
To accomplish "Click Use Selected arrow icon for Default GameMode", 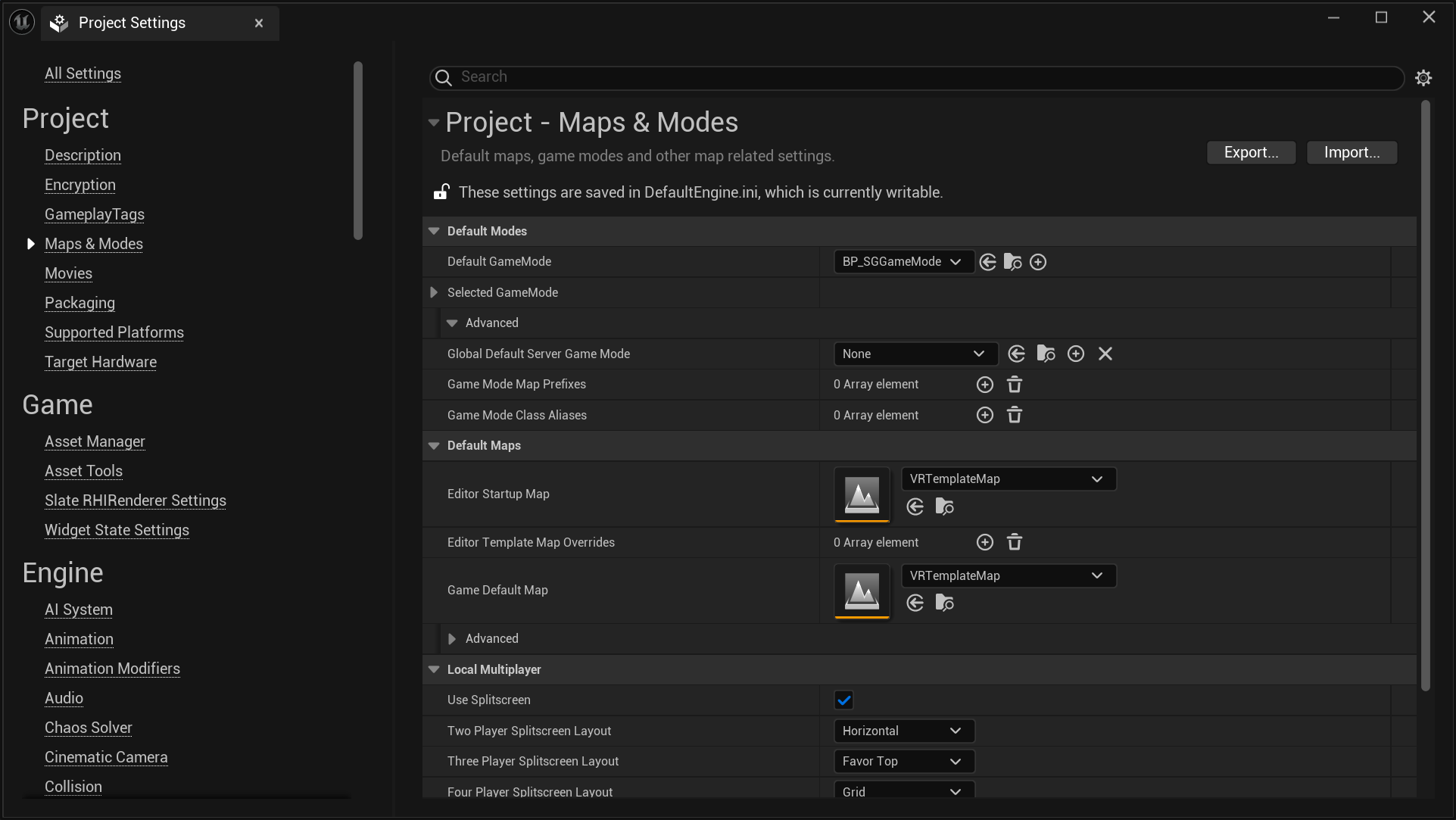I will (987, 262).
